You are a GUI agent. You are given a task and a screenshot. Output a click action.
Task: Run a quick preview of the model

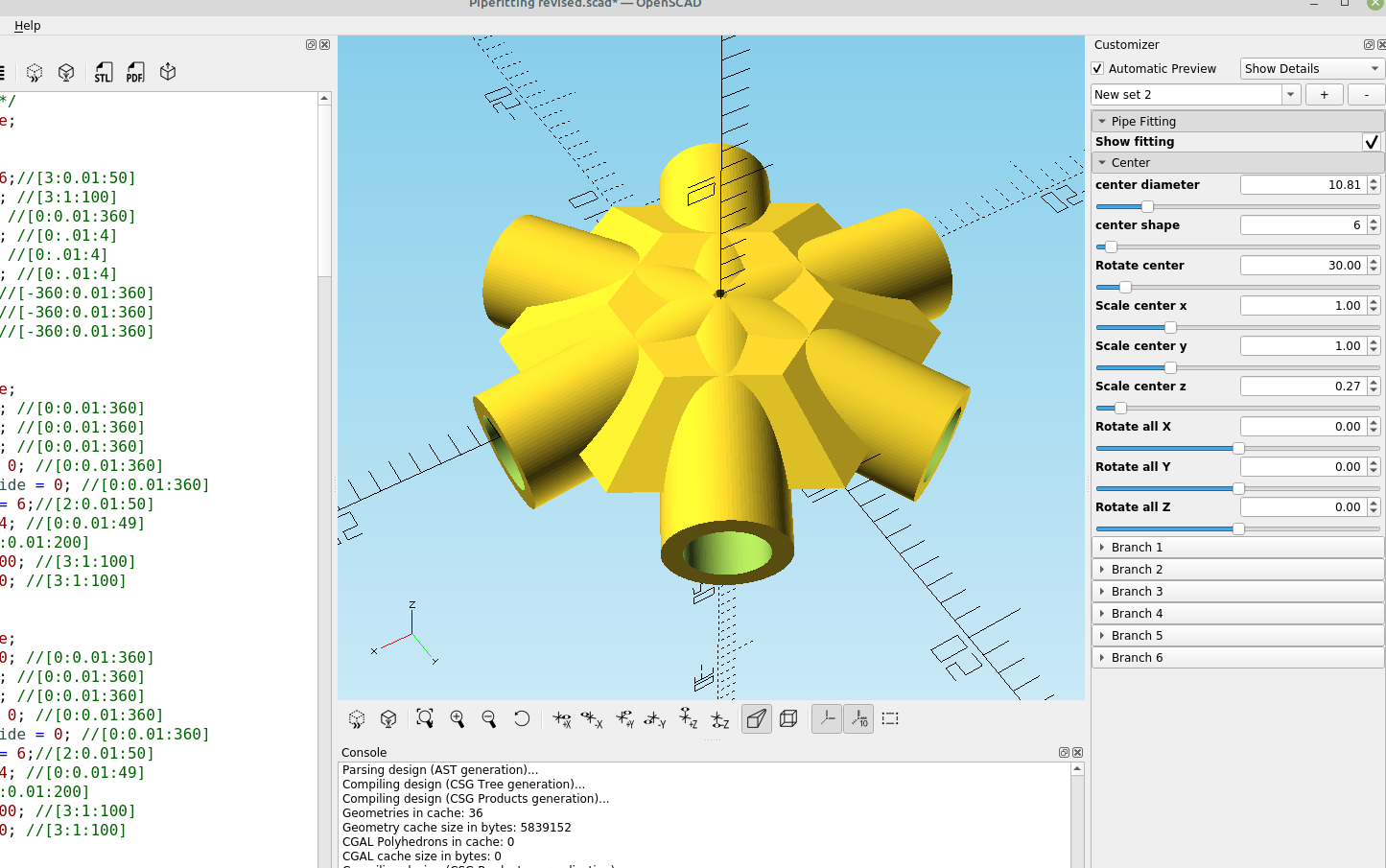click(x=34, y=72)
